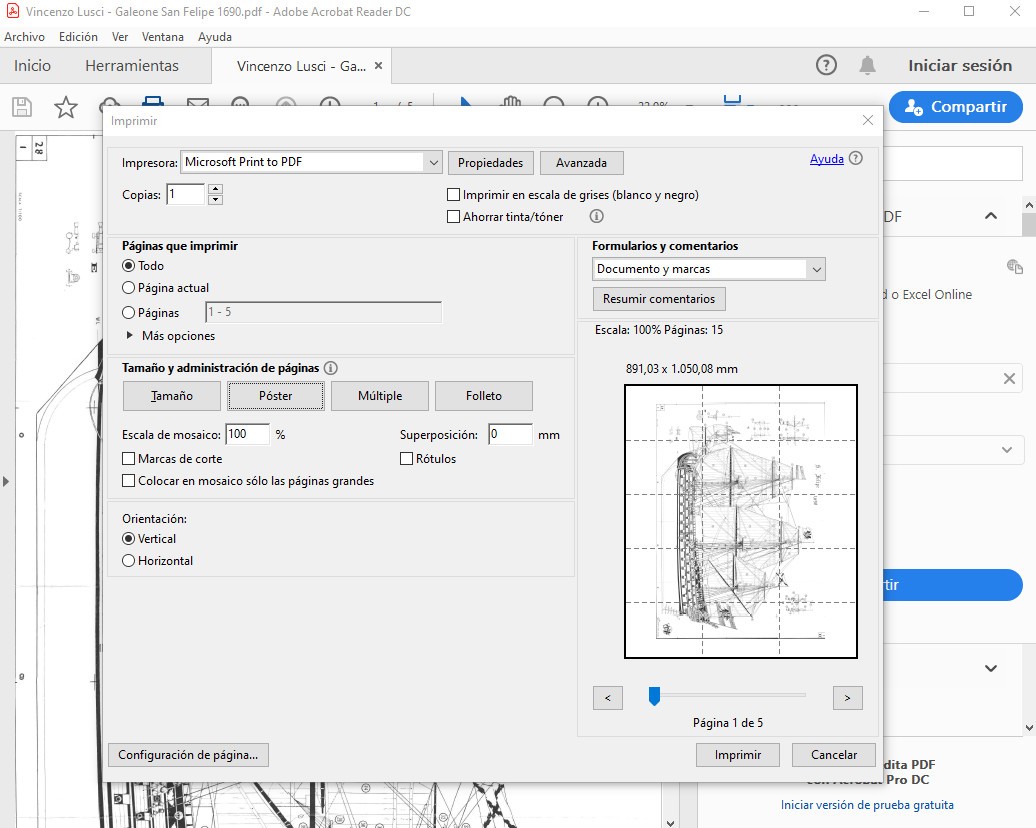Open the help question mark icon near sign-in
Image resolution: width=1036 pixels, height=828 pixels.
826,66
